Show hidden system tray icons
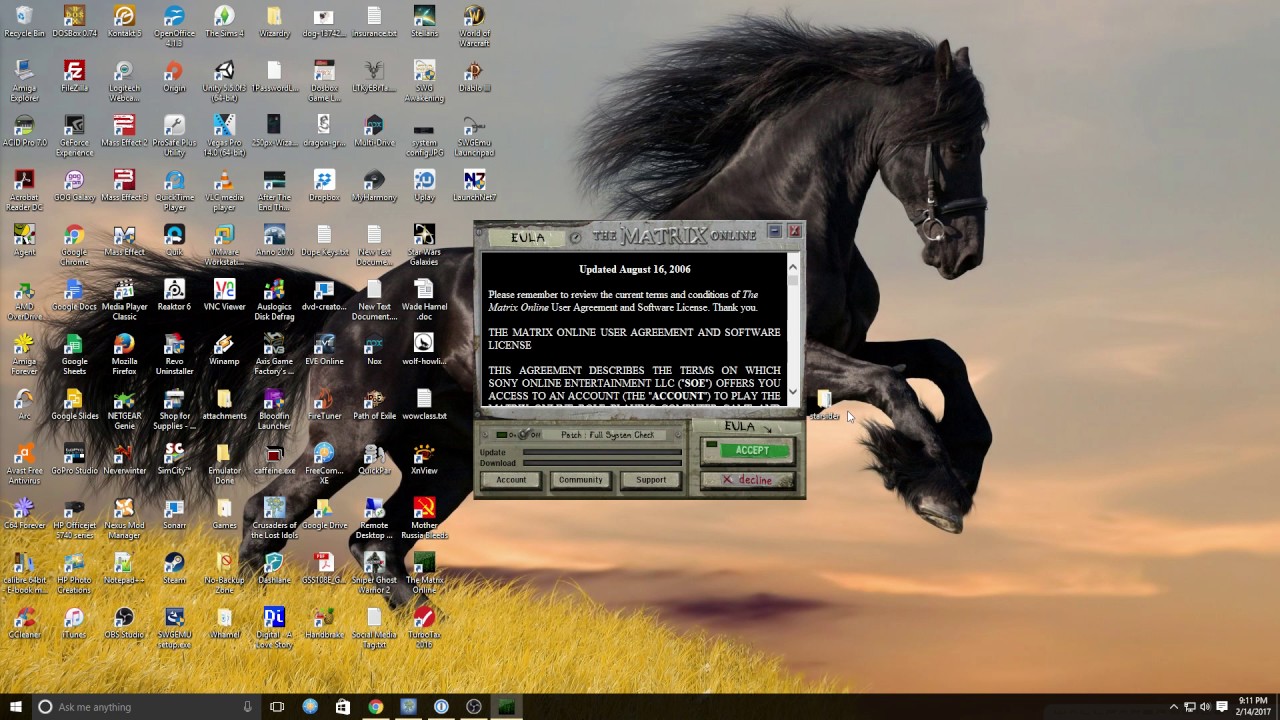This screenshot has height=720, width=1280. [1174, 707]
